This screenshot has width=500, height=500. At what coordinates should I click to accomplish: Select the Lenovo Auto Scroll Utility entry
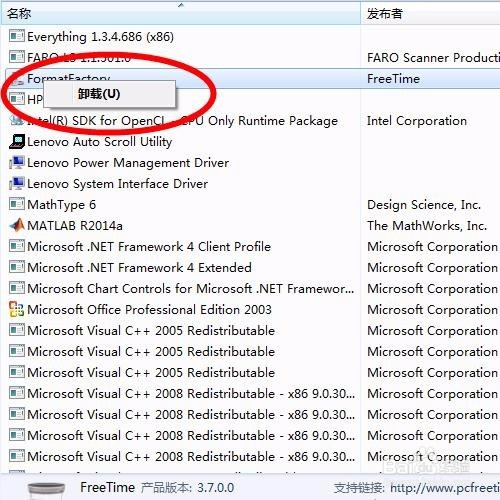(x=100, y=142)
